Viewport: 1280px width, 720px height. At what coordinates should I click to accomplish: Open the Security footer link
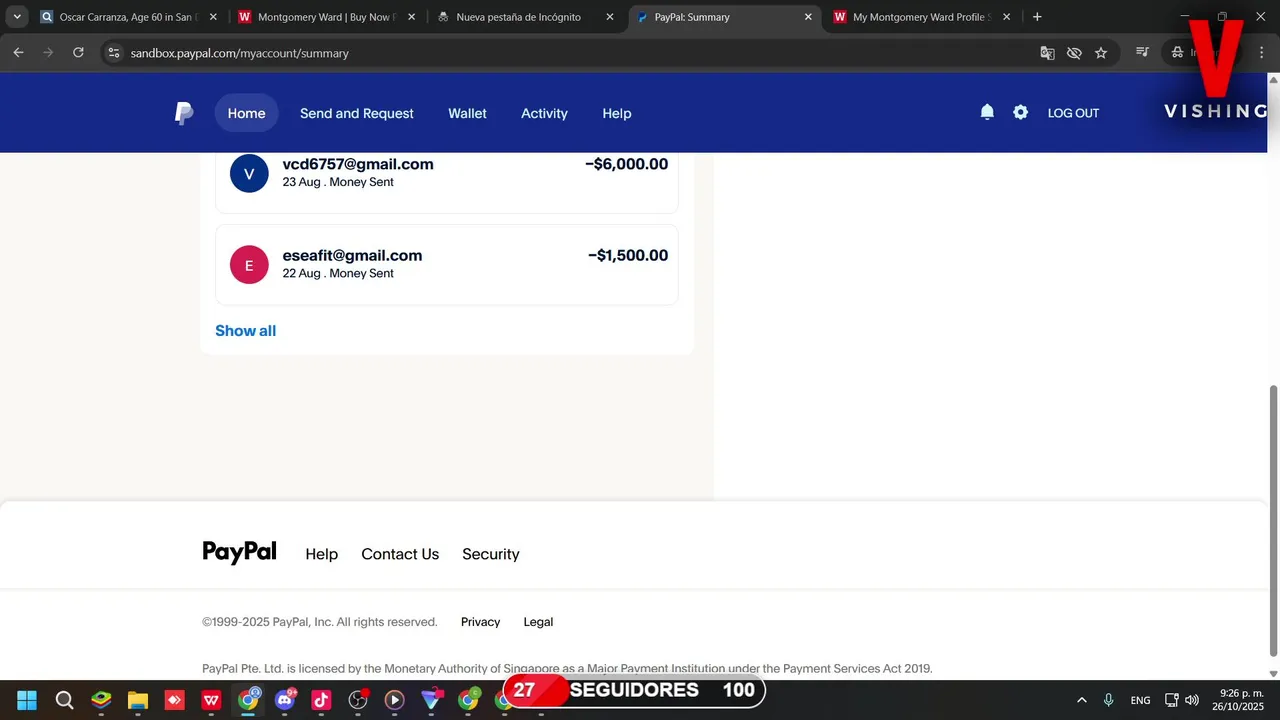pyautogui.click(x=491, y=554)
